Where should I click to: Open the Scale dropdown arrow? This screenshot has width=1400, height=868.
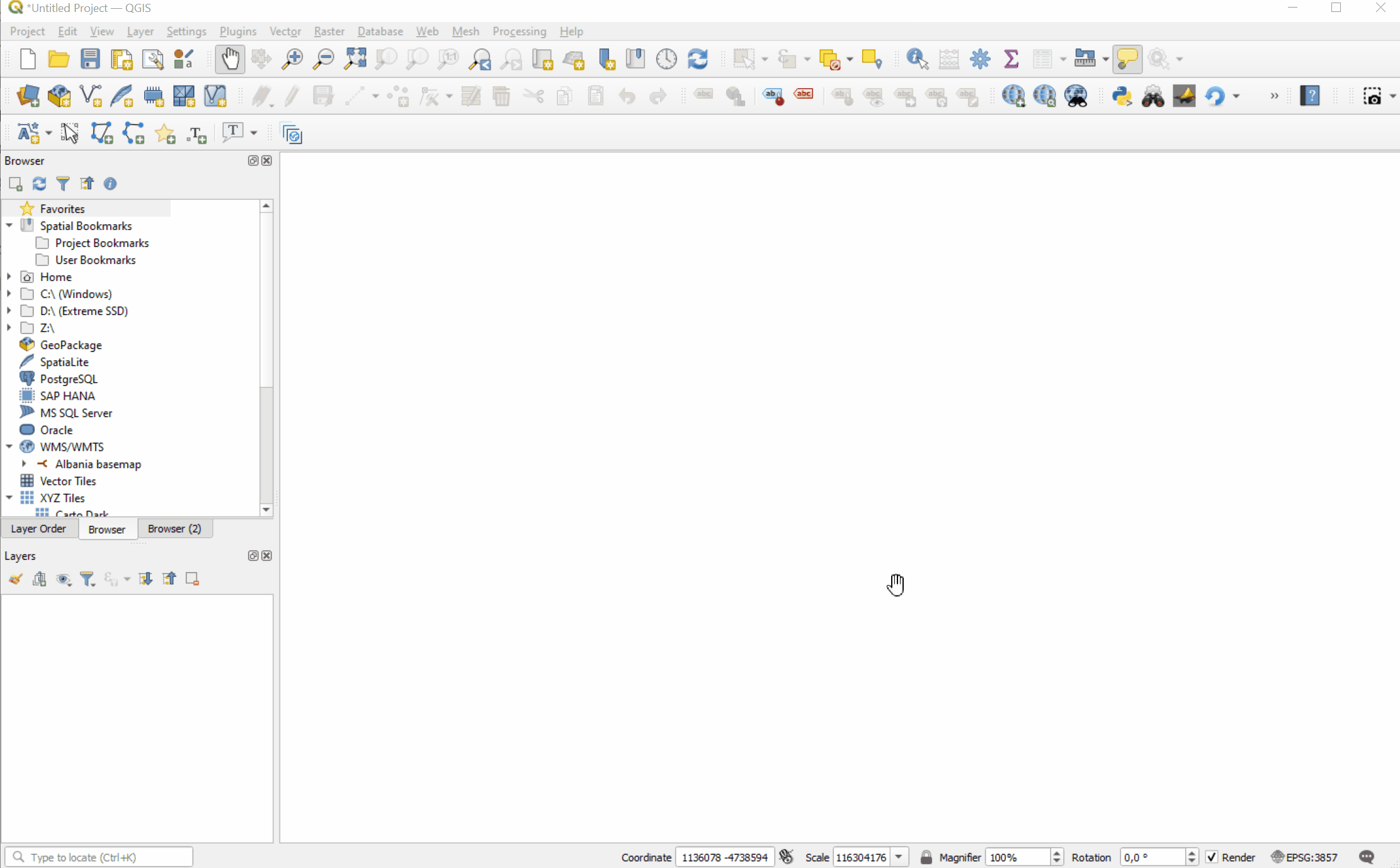[x=899, y=857]
